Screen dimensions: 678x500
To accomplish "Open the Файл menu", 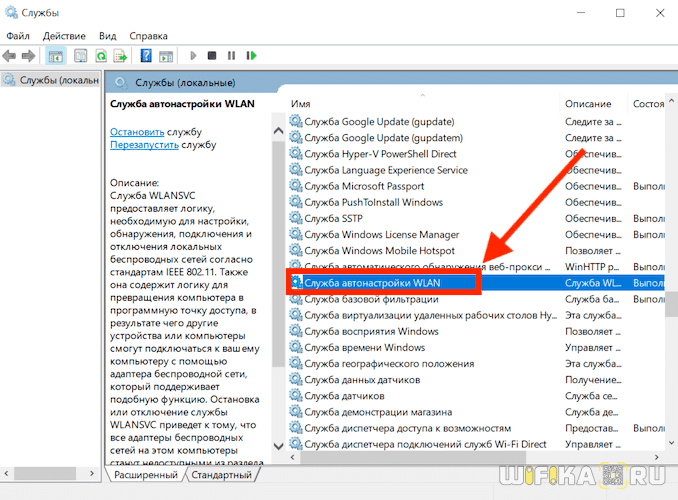I will click(18, 36).
